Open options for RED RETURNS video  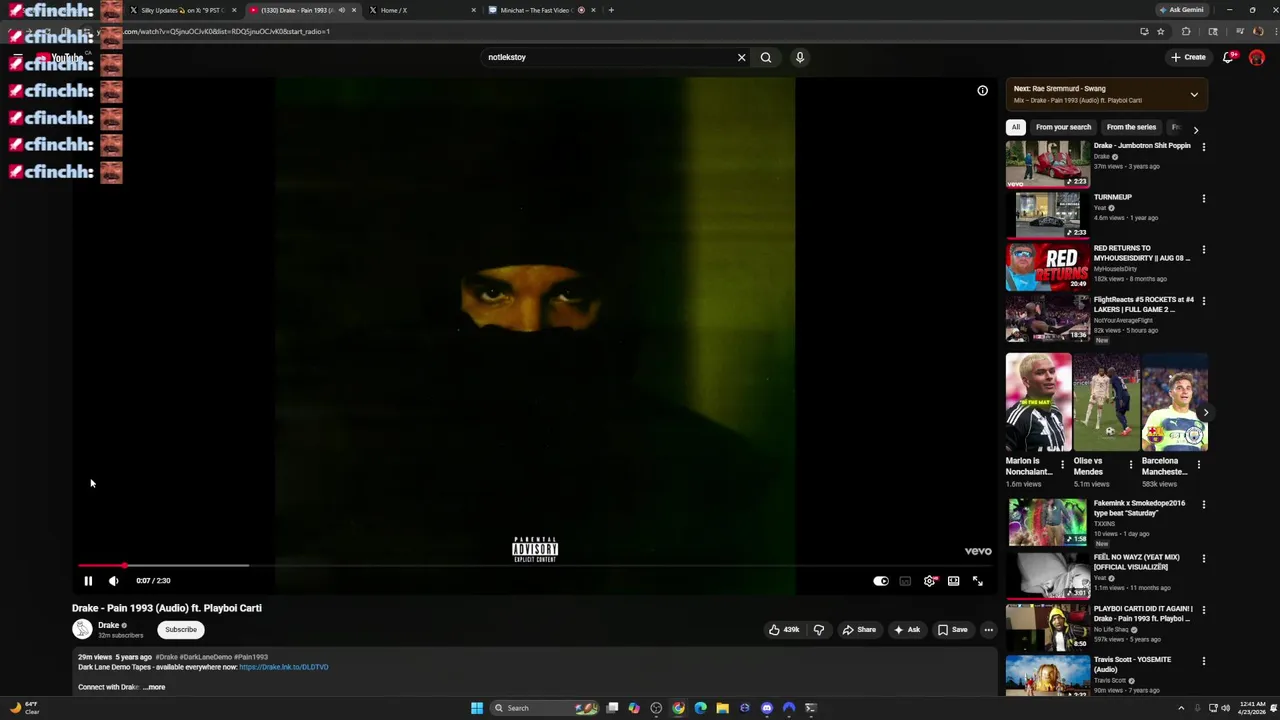1204,250
